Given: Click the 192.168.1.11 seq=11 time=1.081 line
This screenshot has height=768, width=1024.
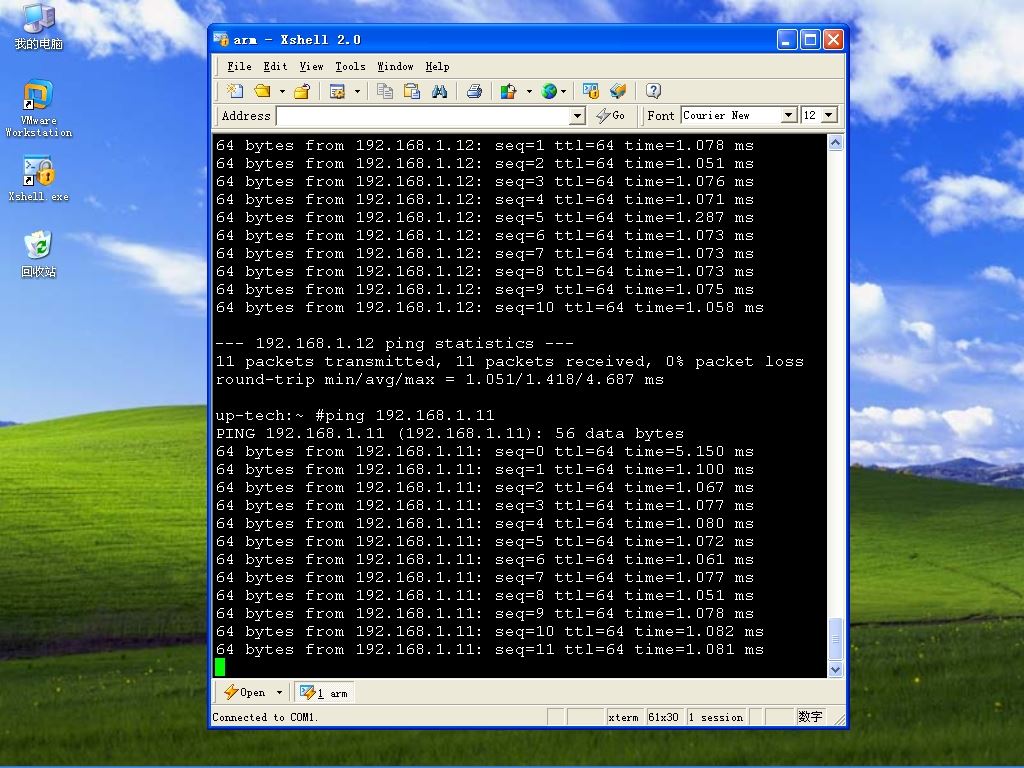Looking at the screenshot, I should (490, 650).
